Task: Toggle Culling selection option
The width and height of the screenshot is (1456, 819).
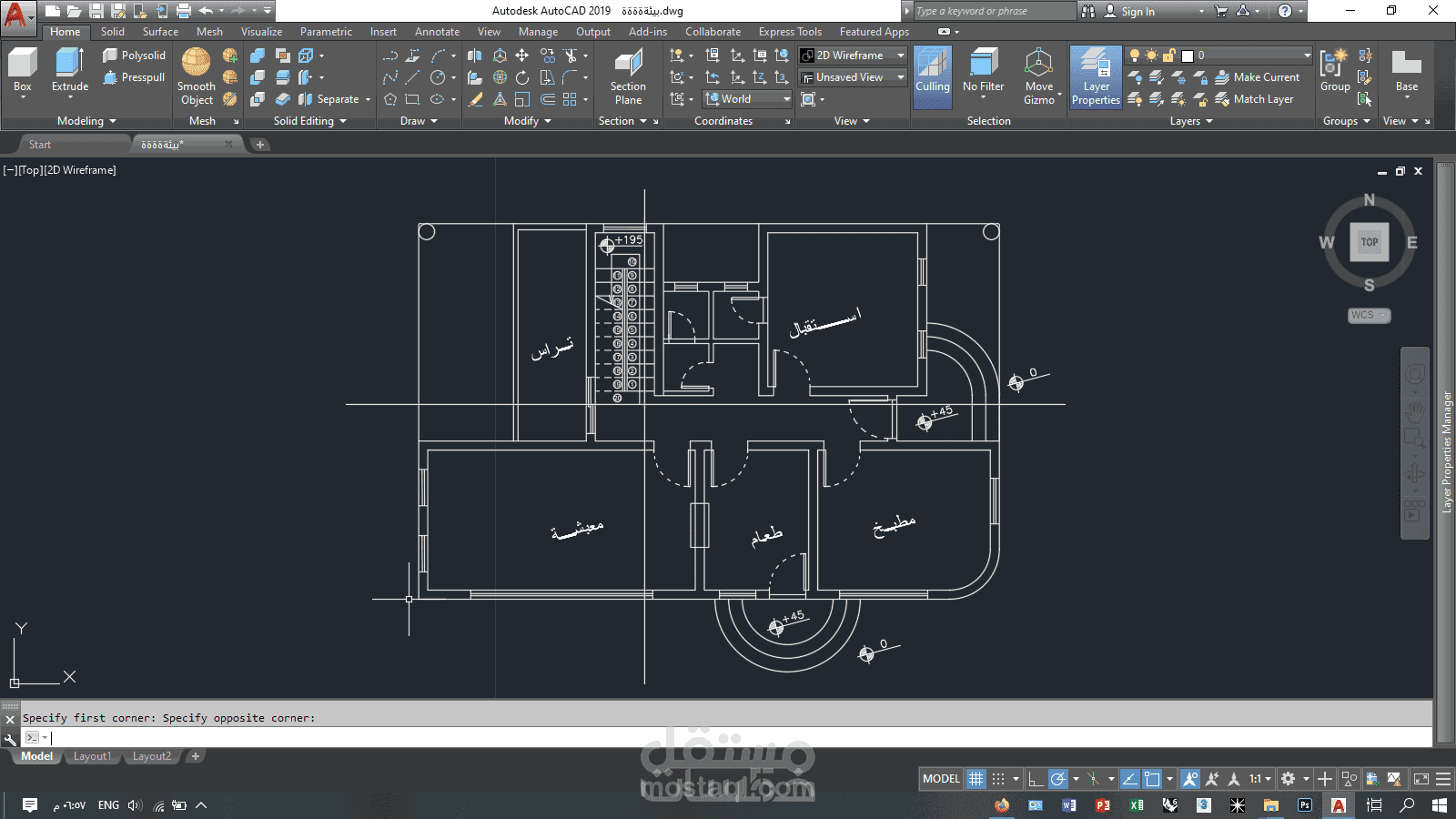Action: coord(932,76)
